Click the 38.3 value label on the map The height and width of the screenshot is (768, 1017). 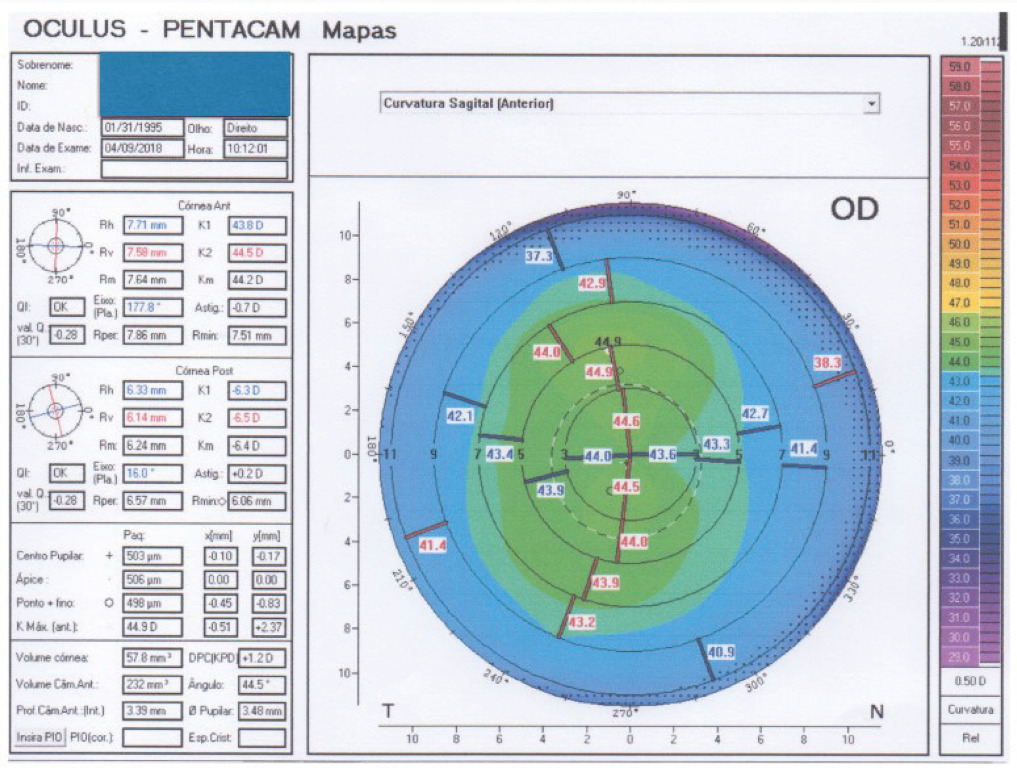point(826,364)
